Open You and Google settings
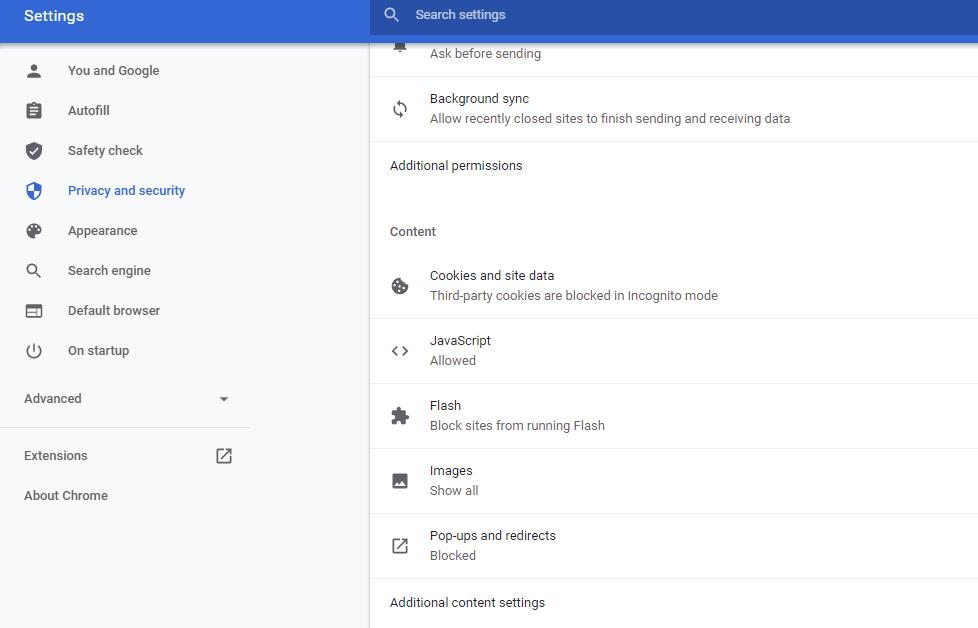This screenshot has width=978, height=628. click(114, 70)
